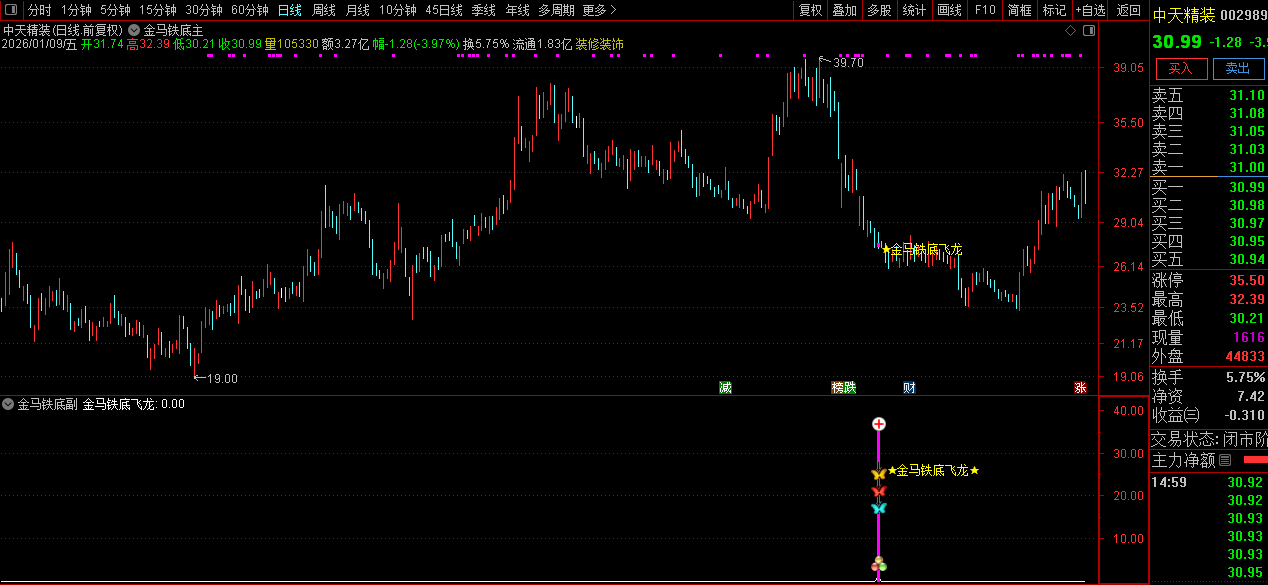Viewport: 1268px width, 585px height.
Task: Click the red 涨 event marker
Action: 1080,388
